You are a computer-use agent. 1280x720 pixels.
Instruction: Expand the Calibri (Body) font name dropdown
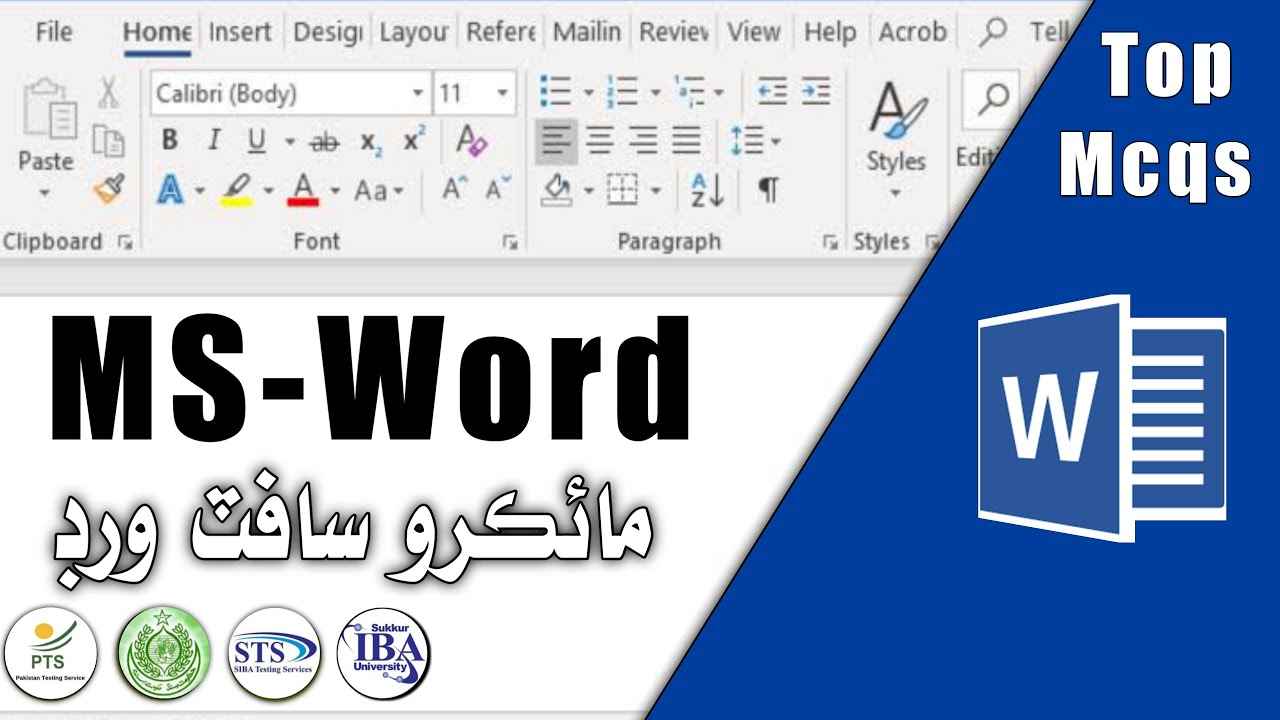418,93
